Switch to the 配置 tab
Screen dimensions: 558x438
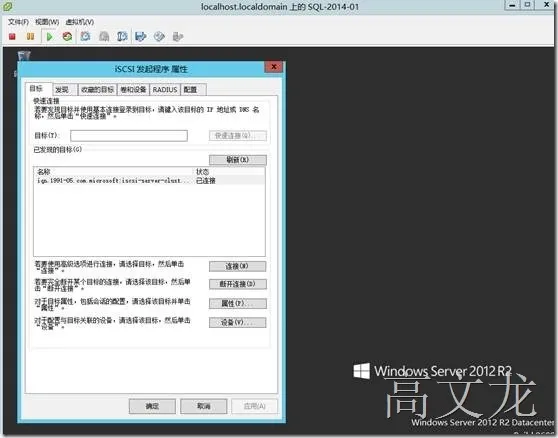[193, 90]
